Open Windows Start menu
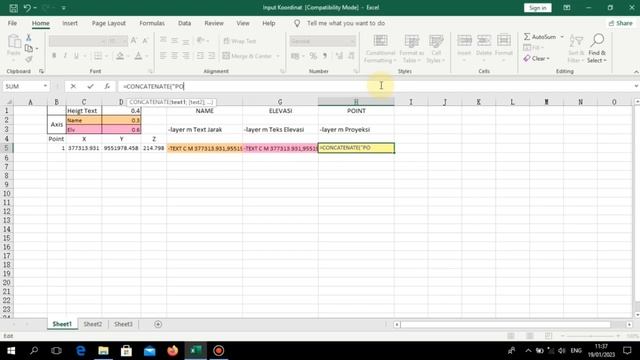This screenshot has height=360, width=640. coord(11,351)
